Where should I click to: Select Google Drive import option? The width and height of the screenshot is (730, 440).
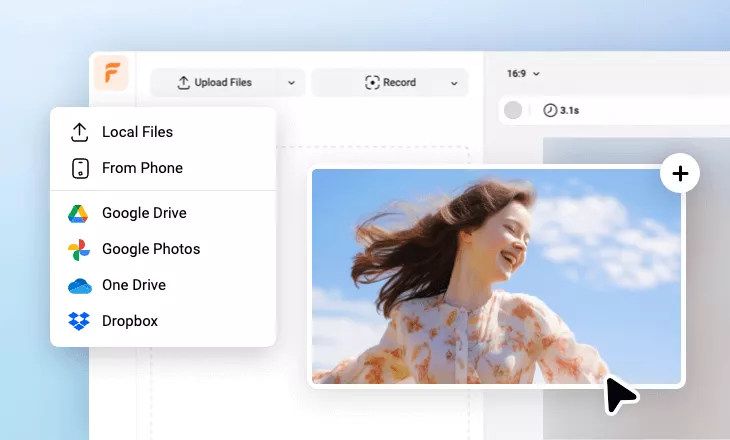(x=163, y=213)
